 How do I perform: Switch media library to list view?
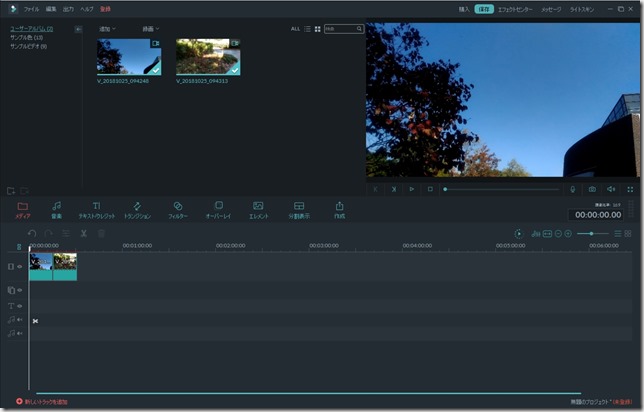point(307,29)
